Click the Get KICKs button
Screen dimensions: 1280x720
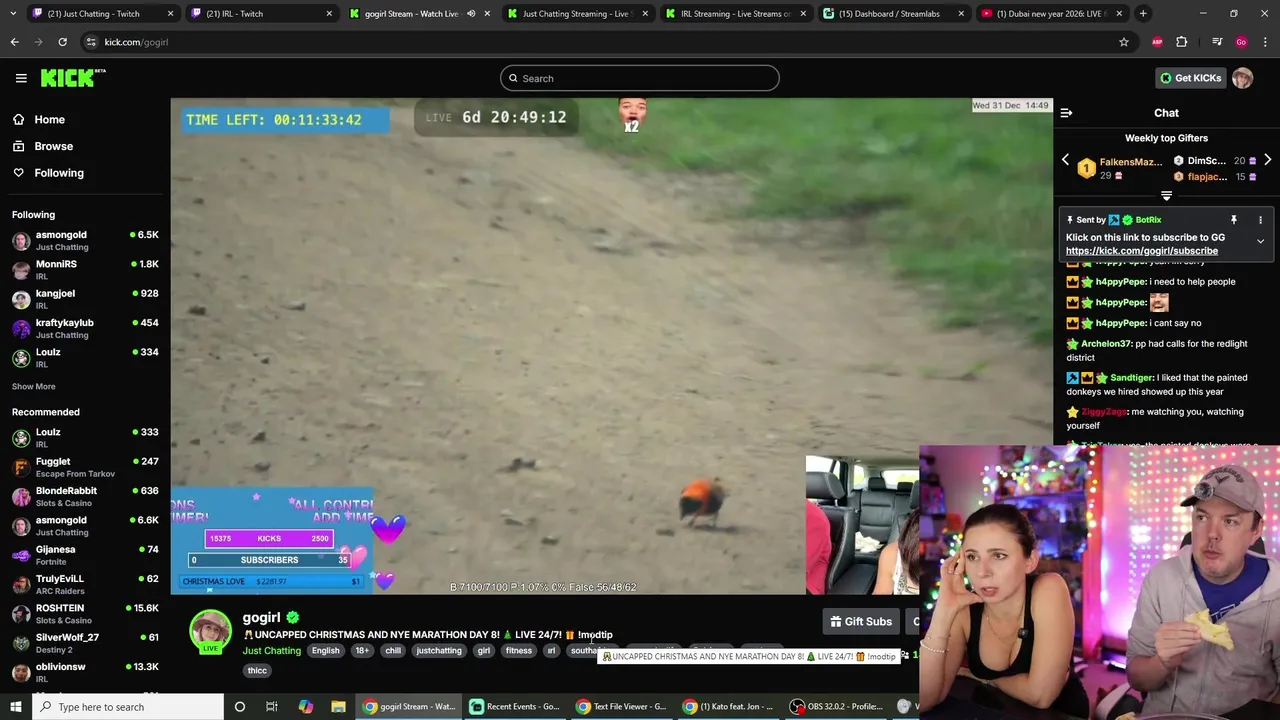[1190, 78]
